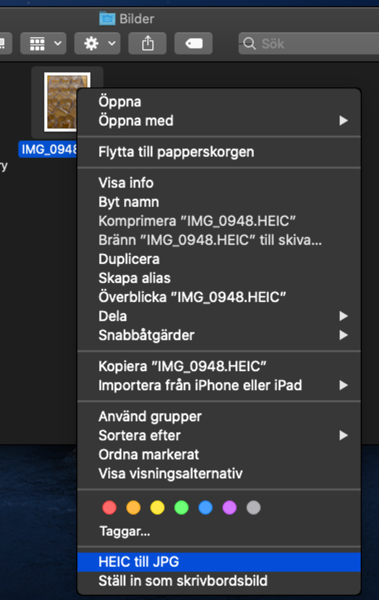The image size is (379, 600).
Task: Select Kopiera "IMG_0948.HEIC"
Action: point(219,366)
